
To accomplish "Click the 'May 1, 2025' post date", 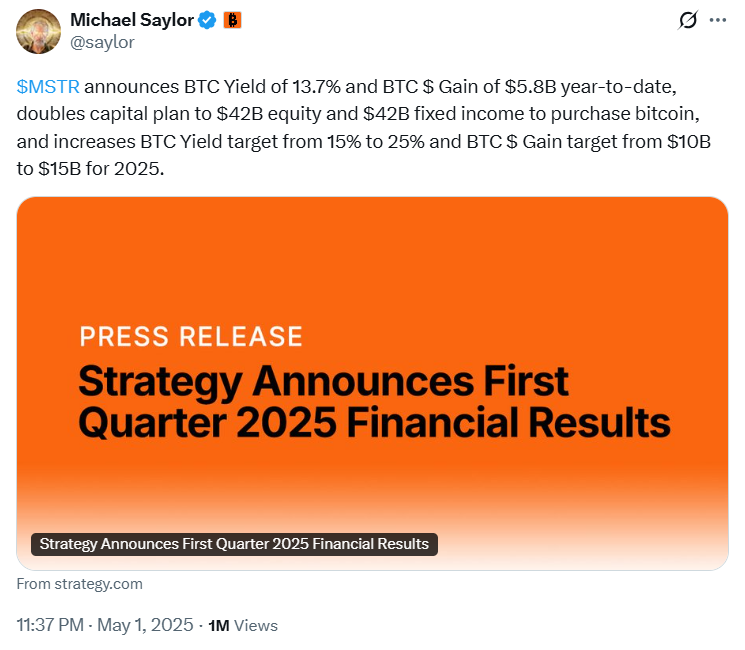I will click(x=146, y=625).
